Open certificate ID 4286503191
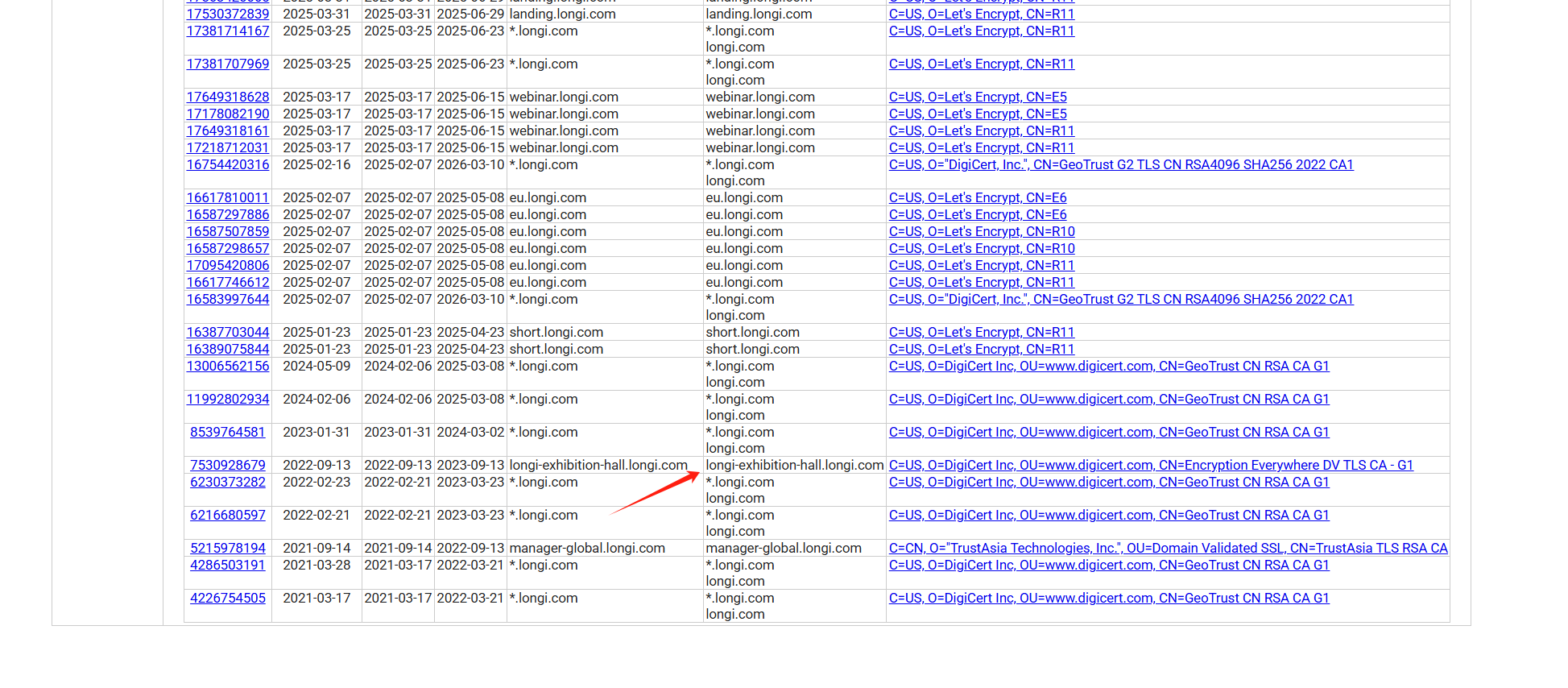Screen dimensions: 1568x688 pos(228,565)
